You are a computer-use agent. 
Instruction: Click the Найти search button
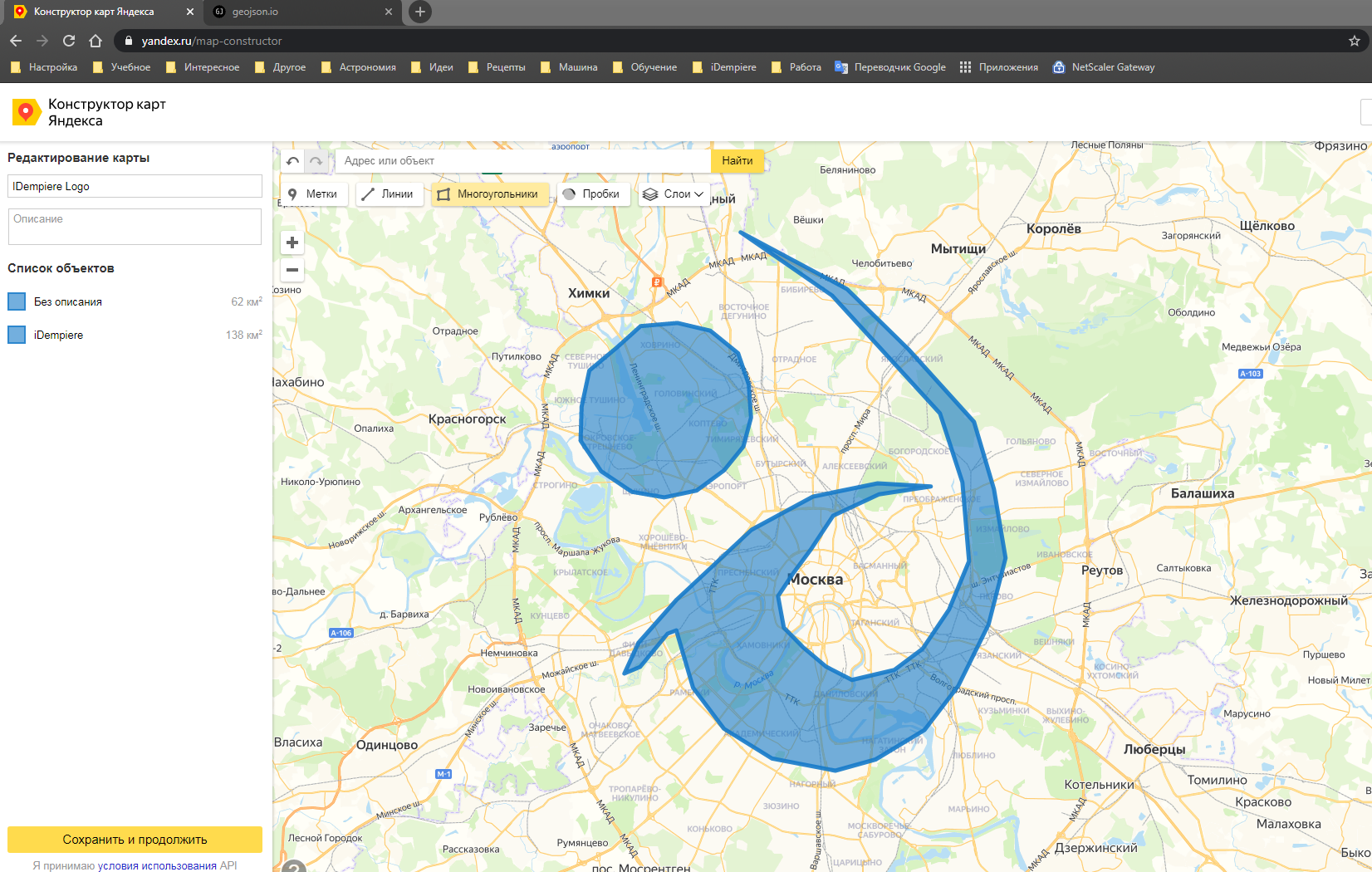(x=737, y=161)
